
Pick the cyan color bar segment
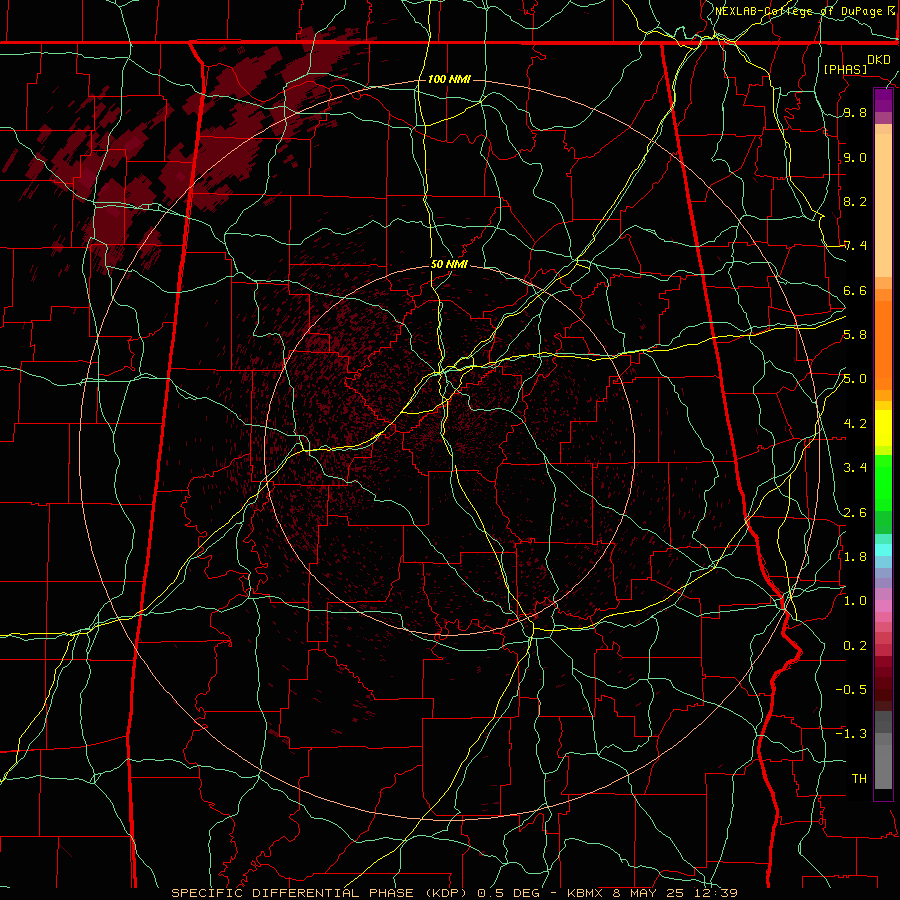pyautogui.click(x=883, y=550)
